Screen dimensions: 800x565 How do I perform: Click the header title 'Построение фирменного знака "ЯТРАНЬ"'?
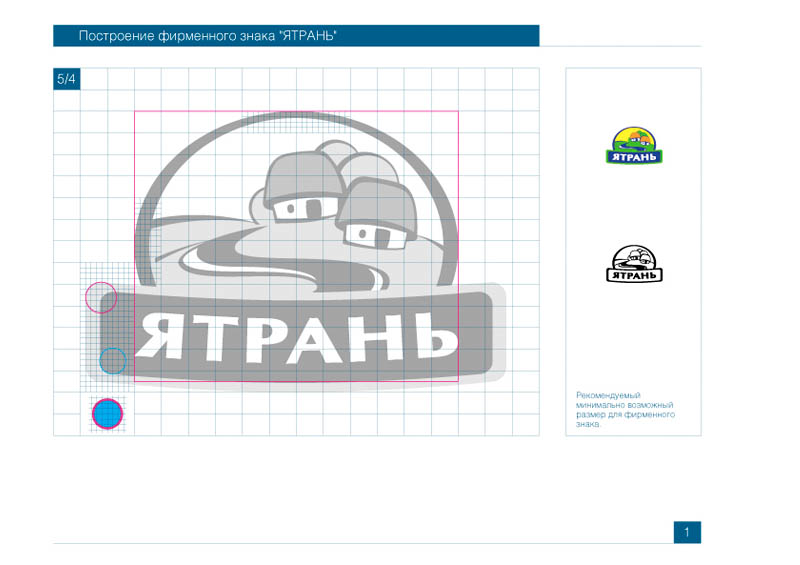coord(207,36)
